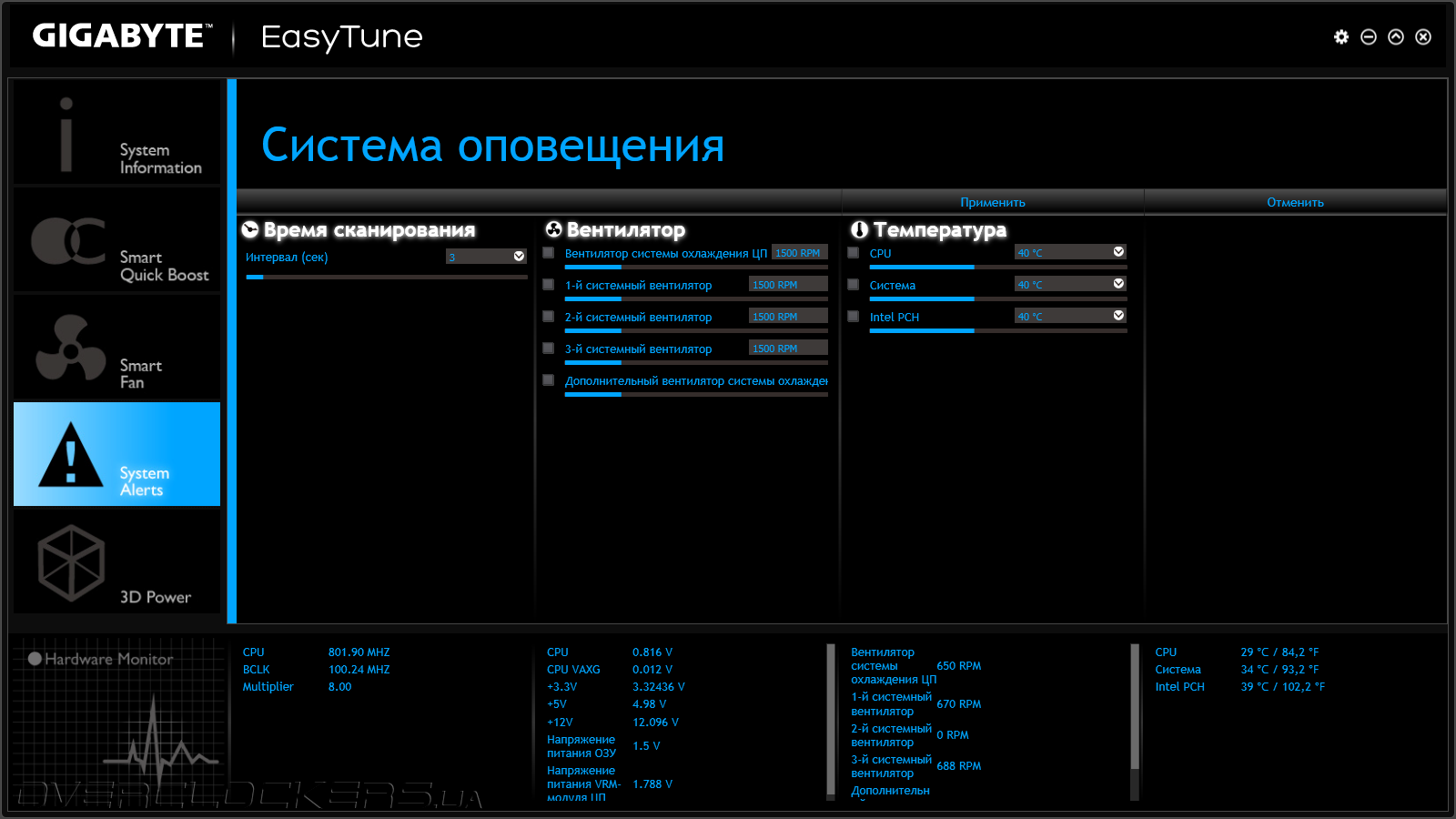Image resolution: width=1456 pixels, height=819 pixels.
Task: Click the GIGABYTE logo
Action: coord(122,36)
